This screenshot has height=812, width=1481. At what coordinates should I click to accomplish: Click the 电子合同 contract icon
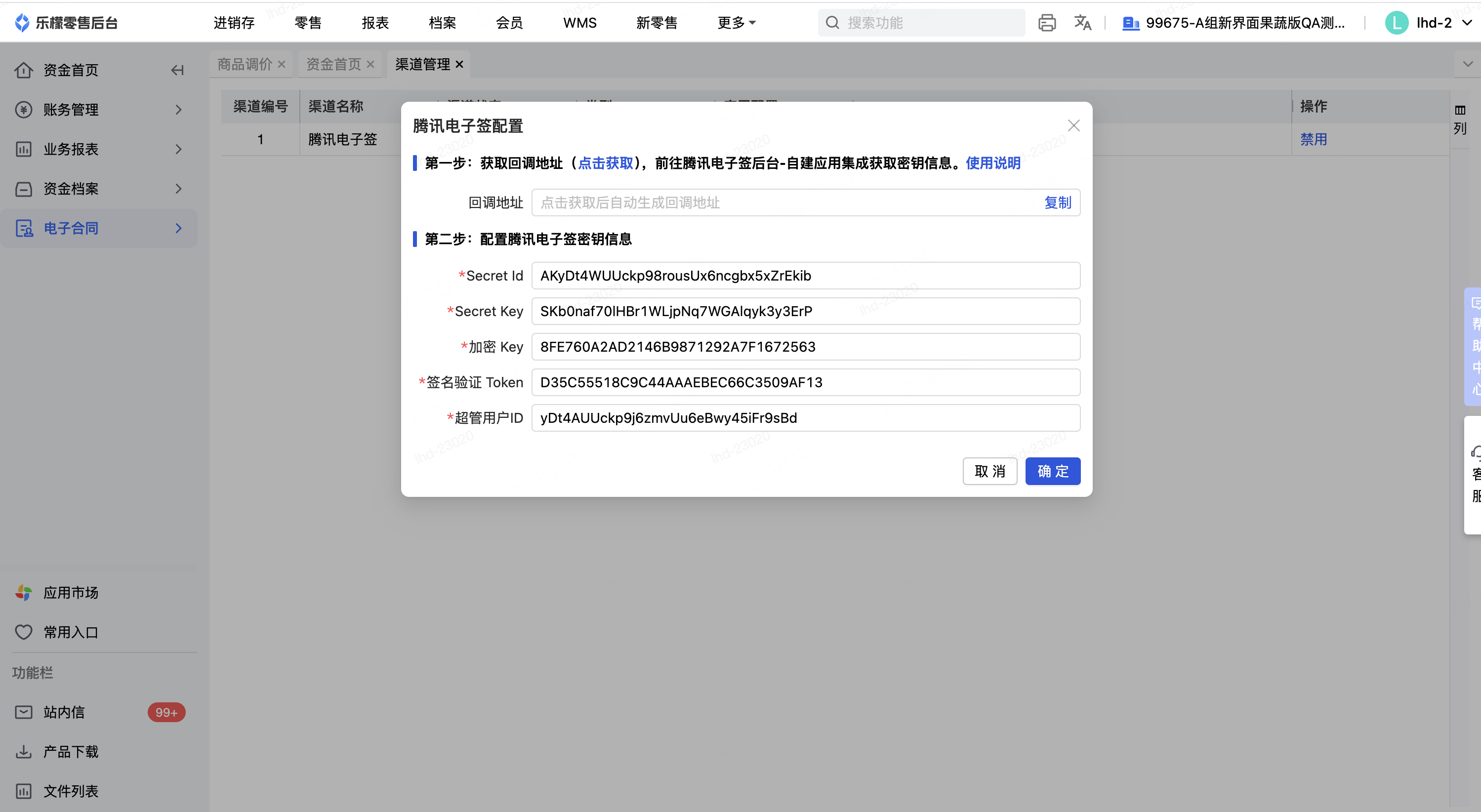click(x=24, y=228)
